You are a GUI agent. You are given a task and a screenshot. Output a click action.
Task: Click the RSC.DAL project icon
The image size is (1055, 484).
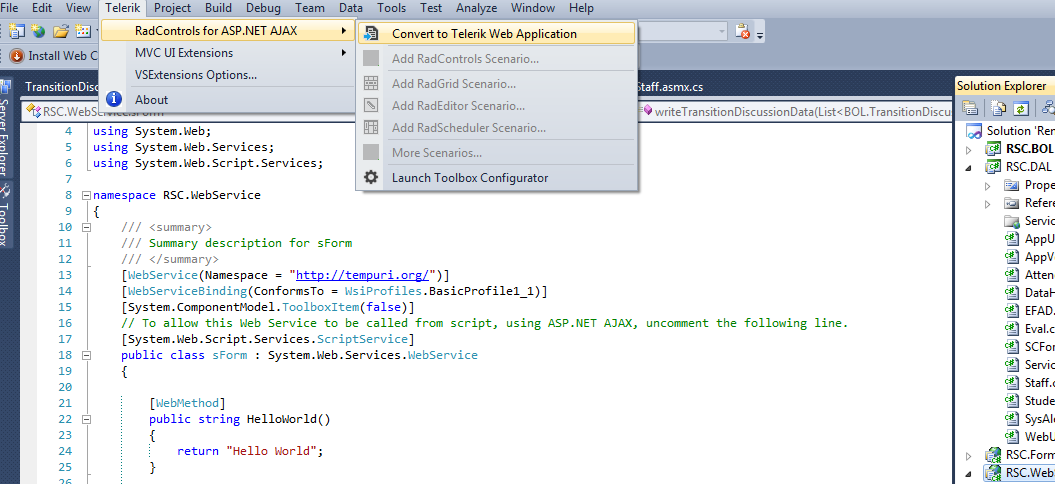[993, 167]
